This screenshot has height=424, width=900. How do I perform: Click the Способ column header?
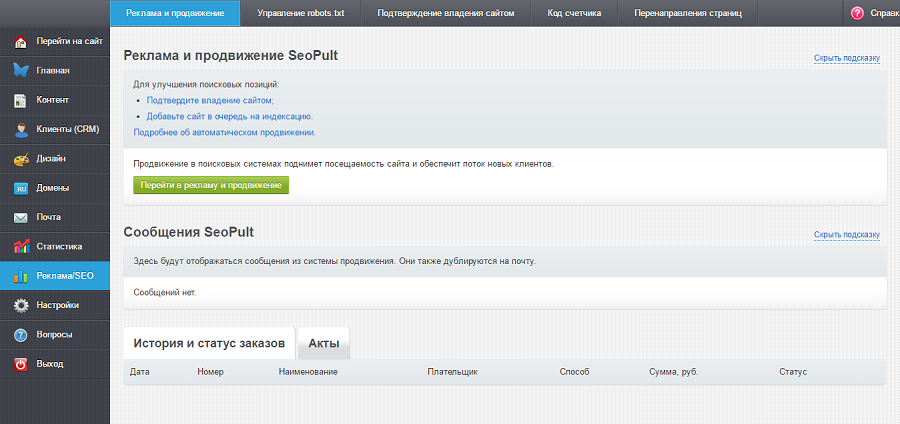pos(575,372)
